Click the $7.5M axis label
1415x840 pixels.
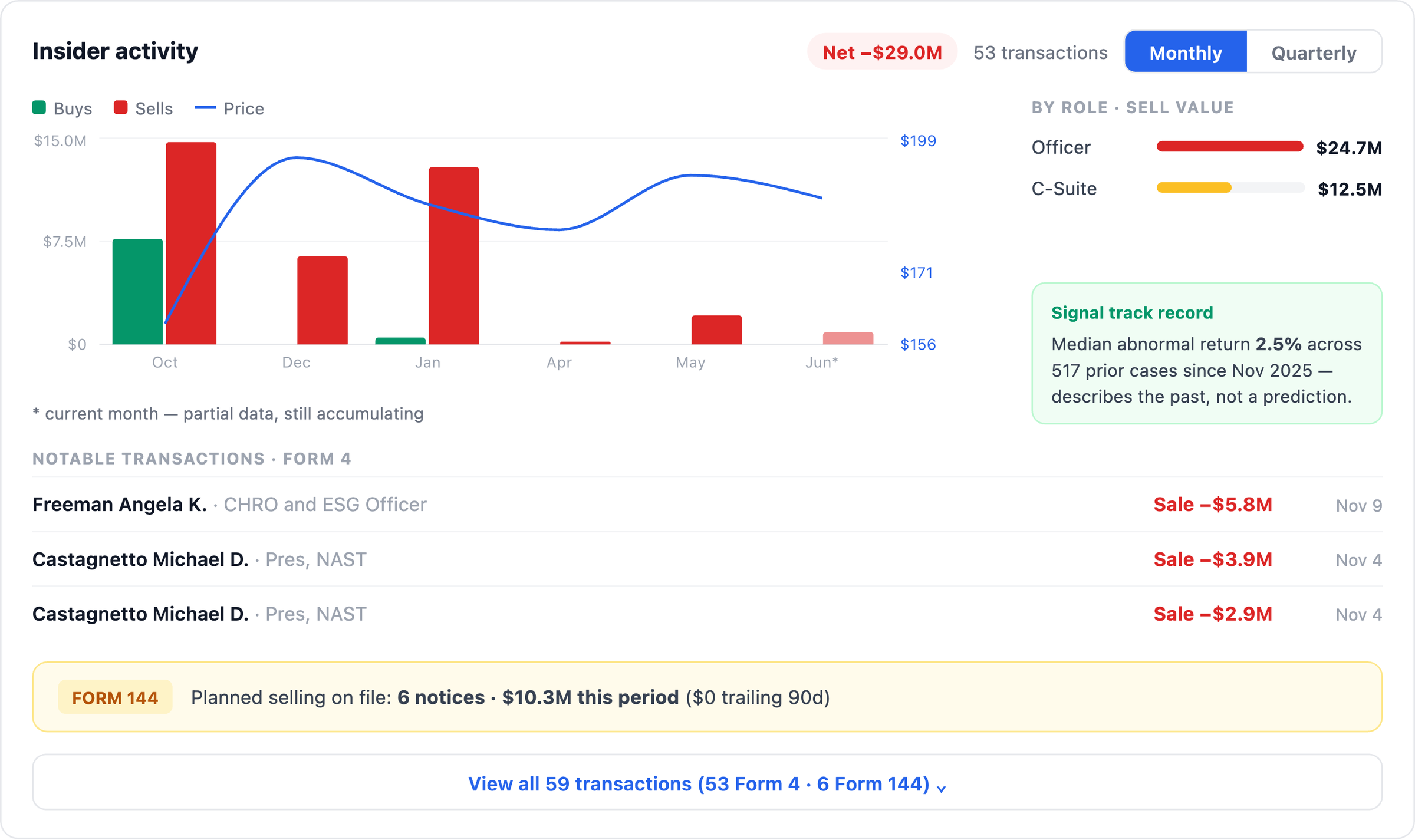(x=65, y=241)
